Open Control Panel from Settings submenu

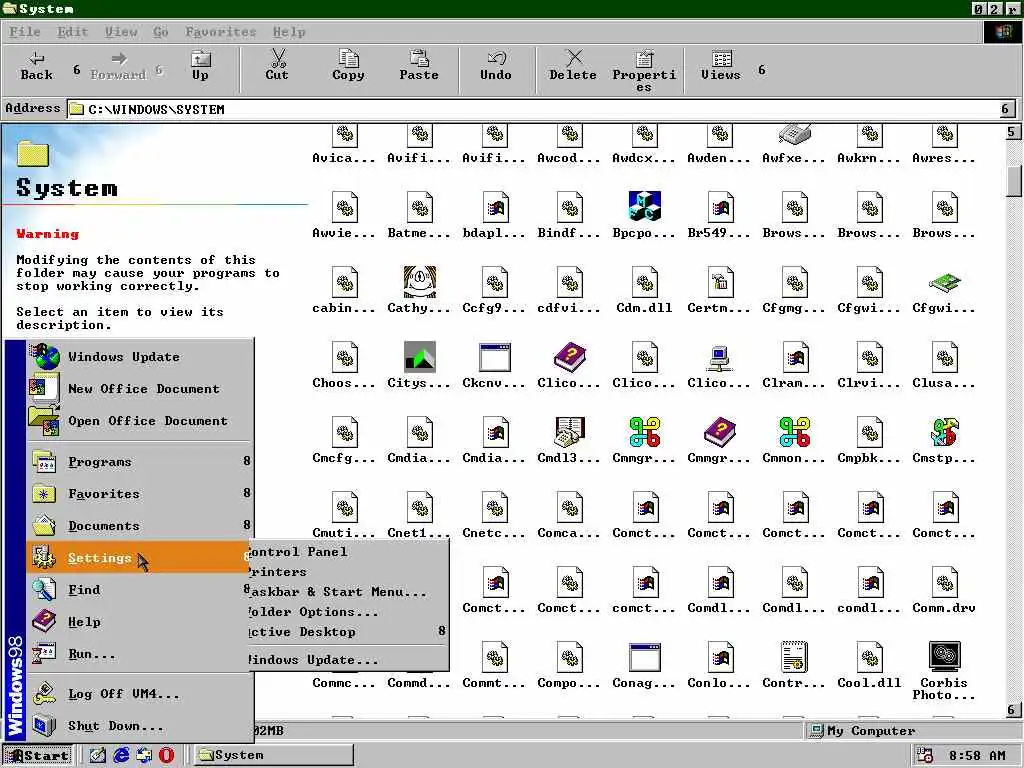(347, 552)
